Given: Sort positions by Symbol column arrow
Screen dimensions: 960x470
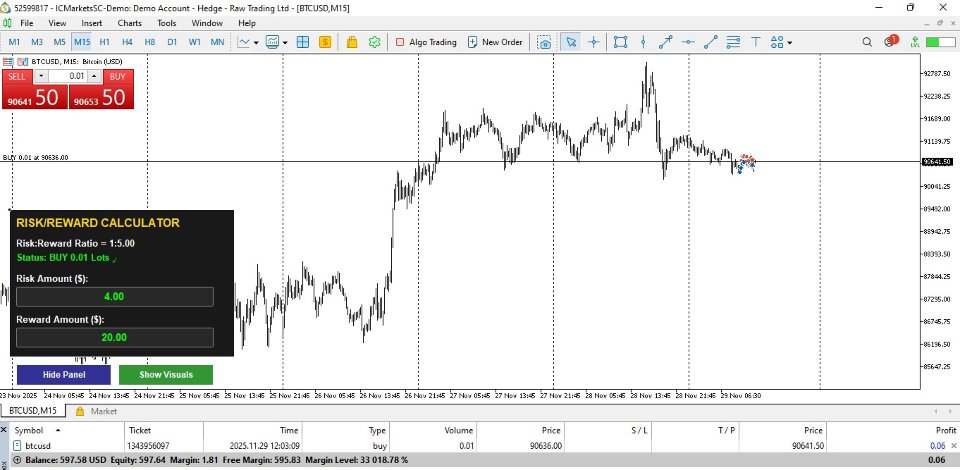Looking at the screenshot, I should coord(58,430).
